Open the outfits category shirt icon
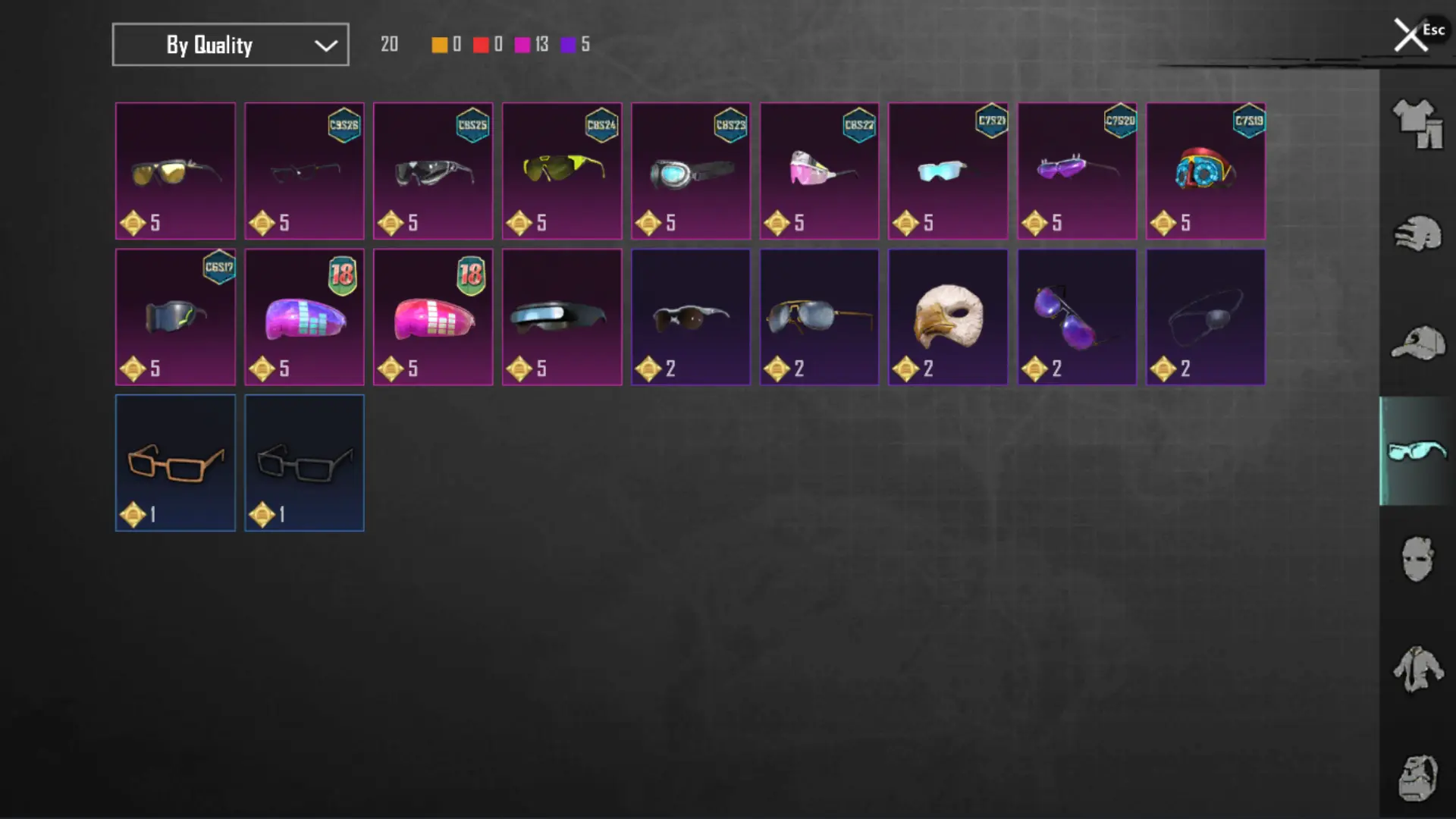The image size is (1456, 819). 1417,124
